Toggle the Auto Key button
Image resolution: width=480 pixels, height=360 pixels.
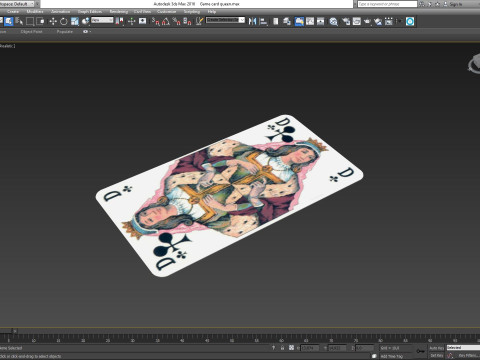pos(436,348)
